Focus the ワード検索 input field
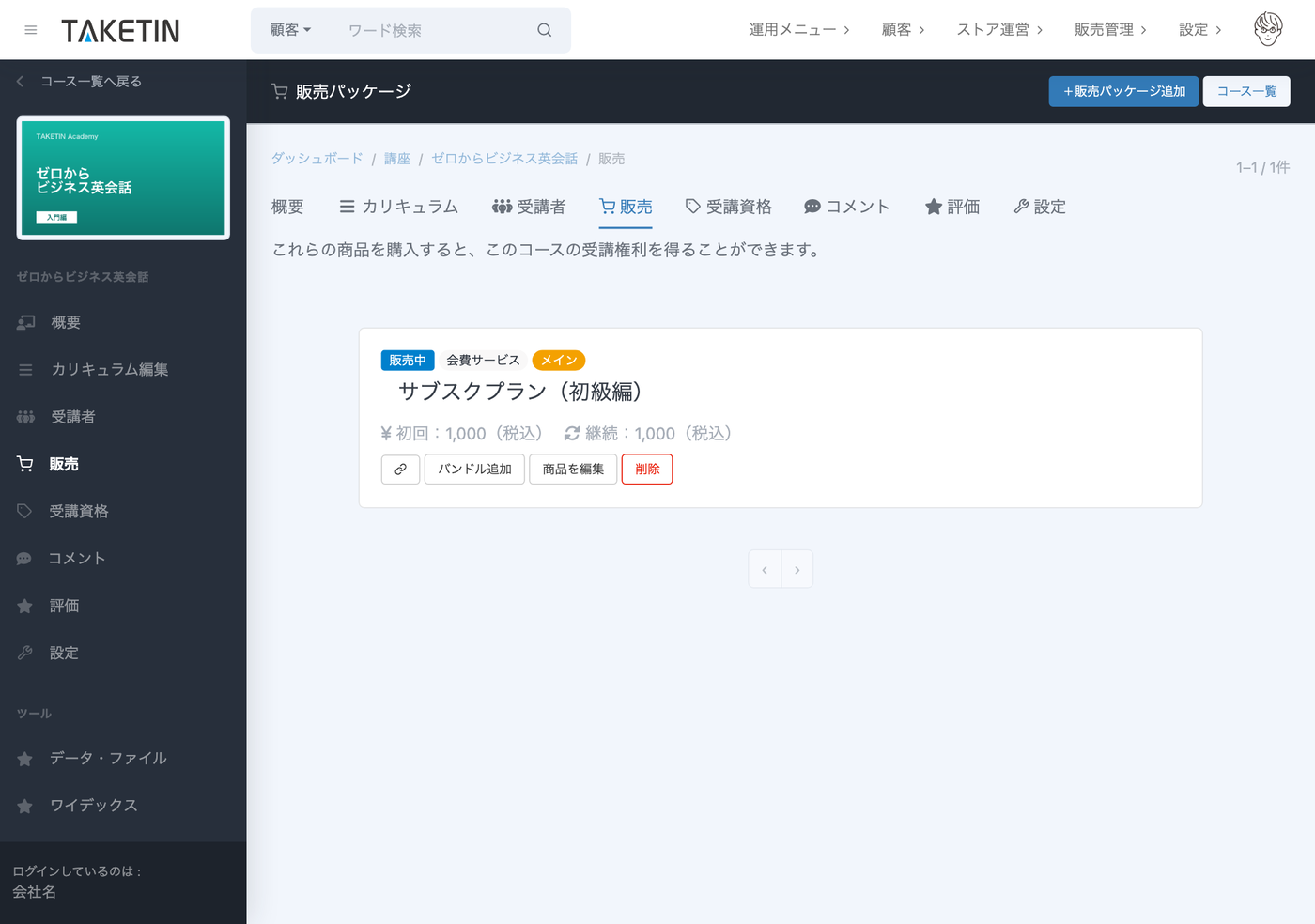 (x=432, y=30)
